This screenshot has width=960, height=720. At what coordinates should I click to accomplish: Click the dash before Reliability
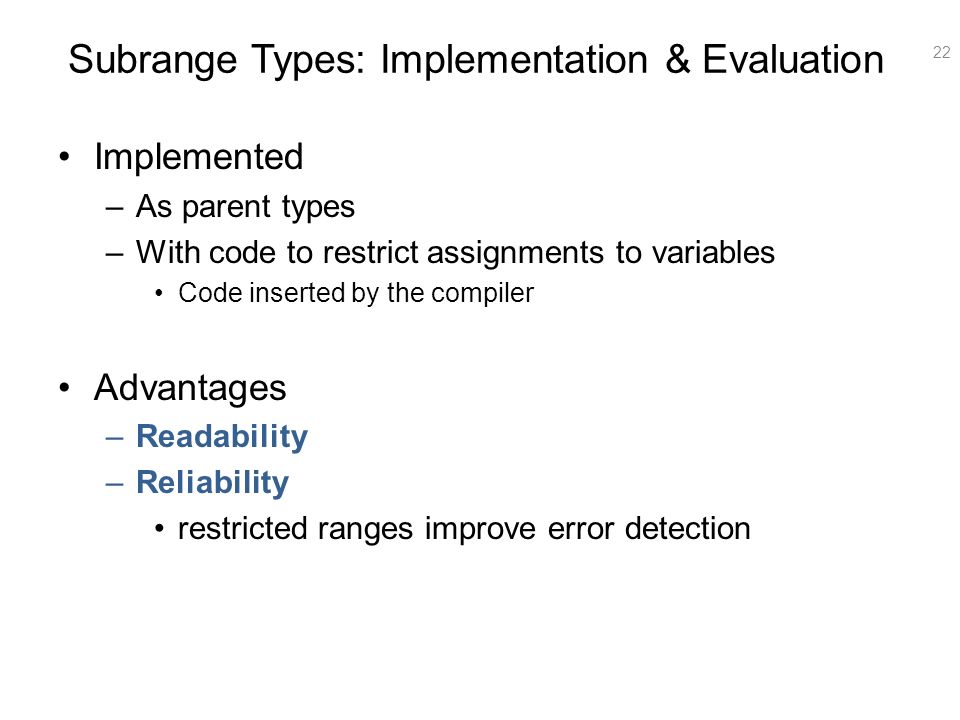[114, 484]
